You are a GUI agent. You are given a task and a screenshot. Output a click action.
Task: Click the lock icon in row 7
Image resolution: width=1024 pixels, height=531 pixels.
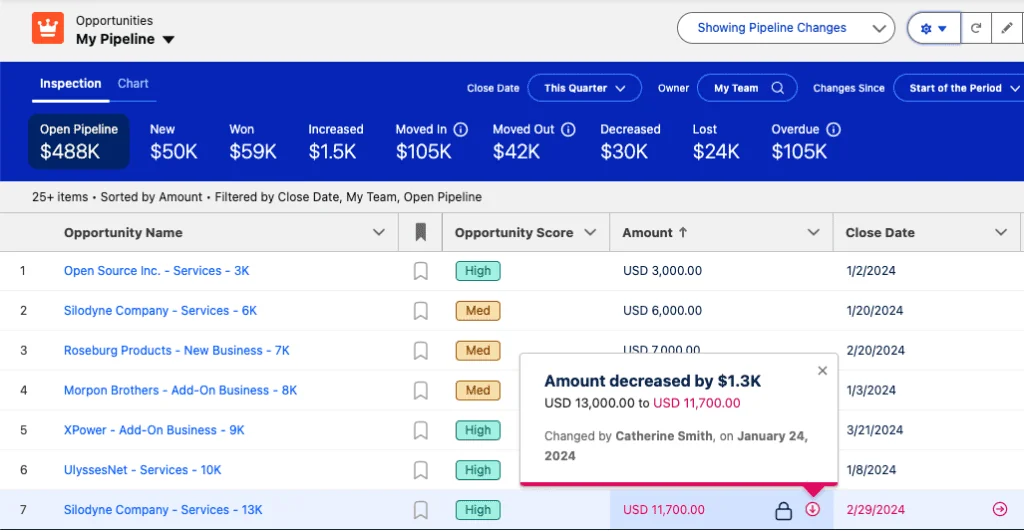coord(783,510)
